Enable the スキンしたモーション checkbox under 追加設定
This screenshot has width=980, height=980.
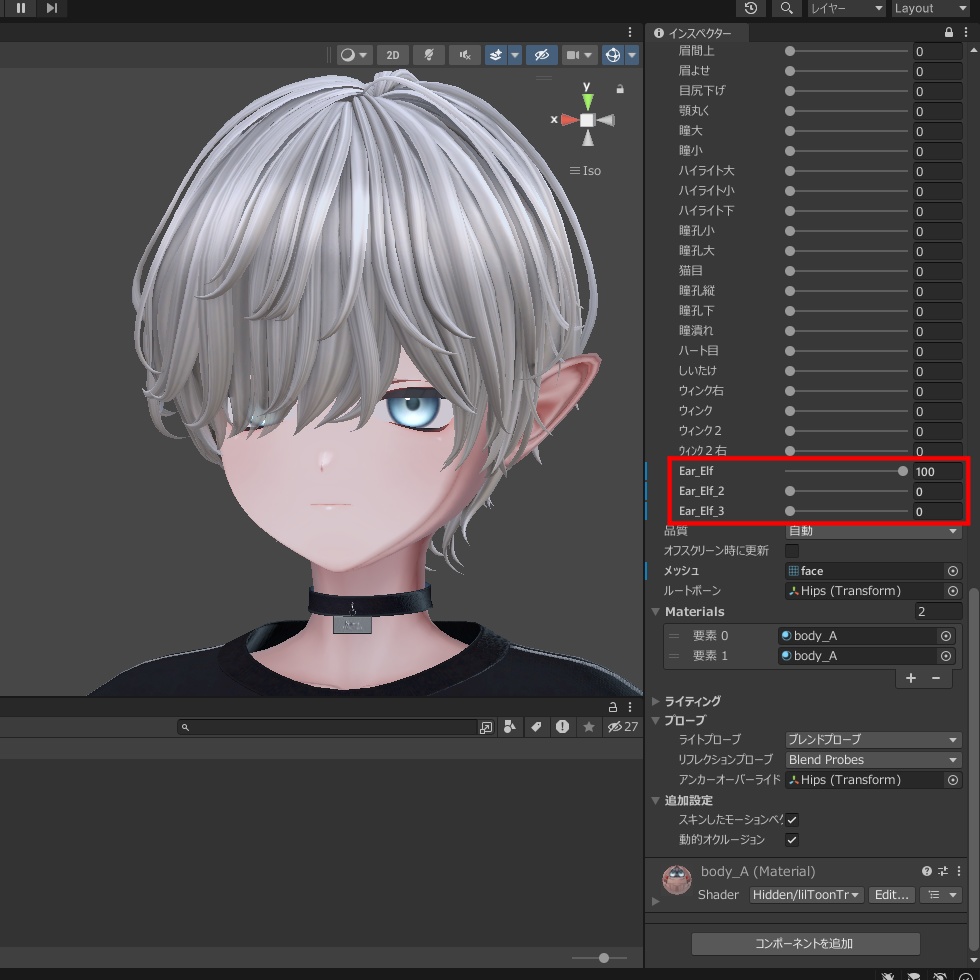click(791, 820)
